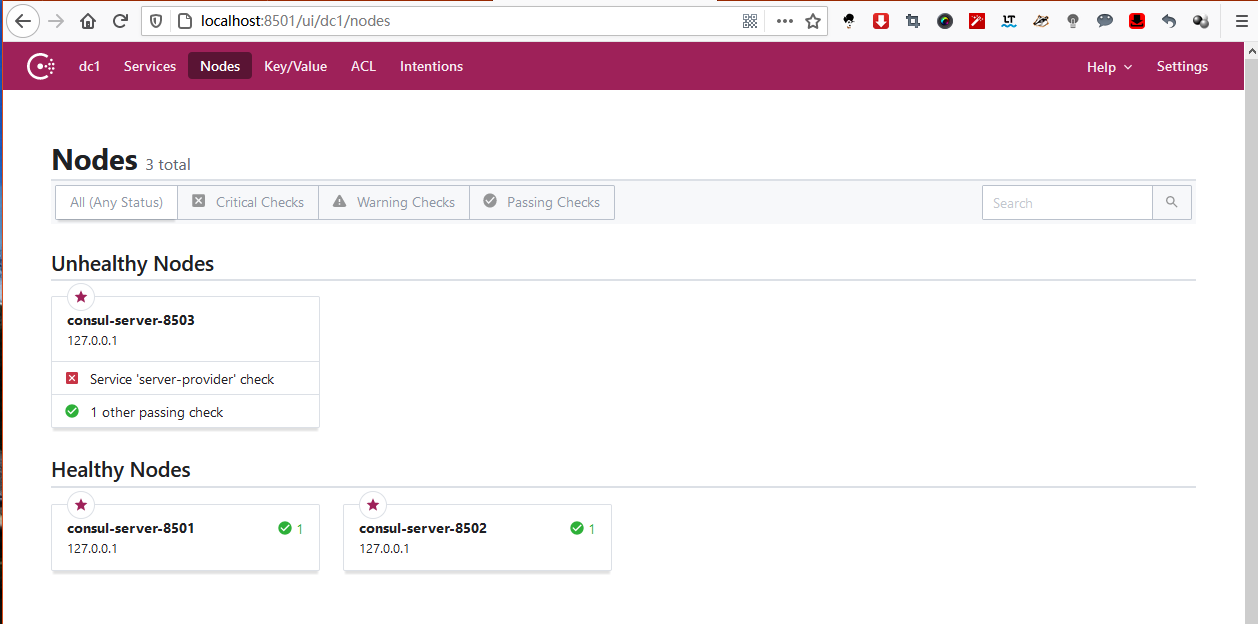1258x624 pixels.
Task: Open page actions three-dot menu
Action: point(784,21)
